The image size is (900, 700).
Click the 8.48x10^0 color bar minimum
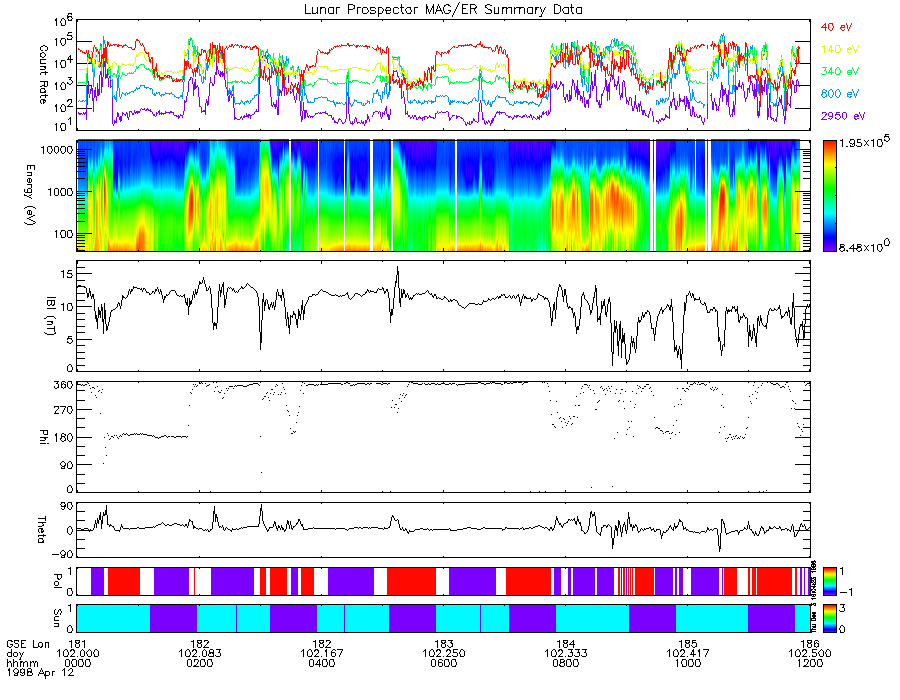864,247
